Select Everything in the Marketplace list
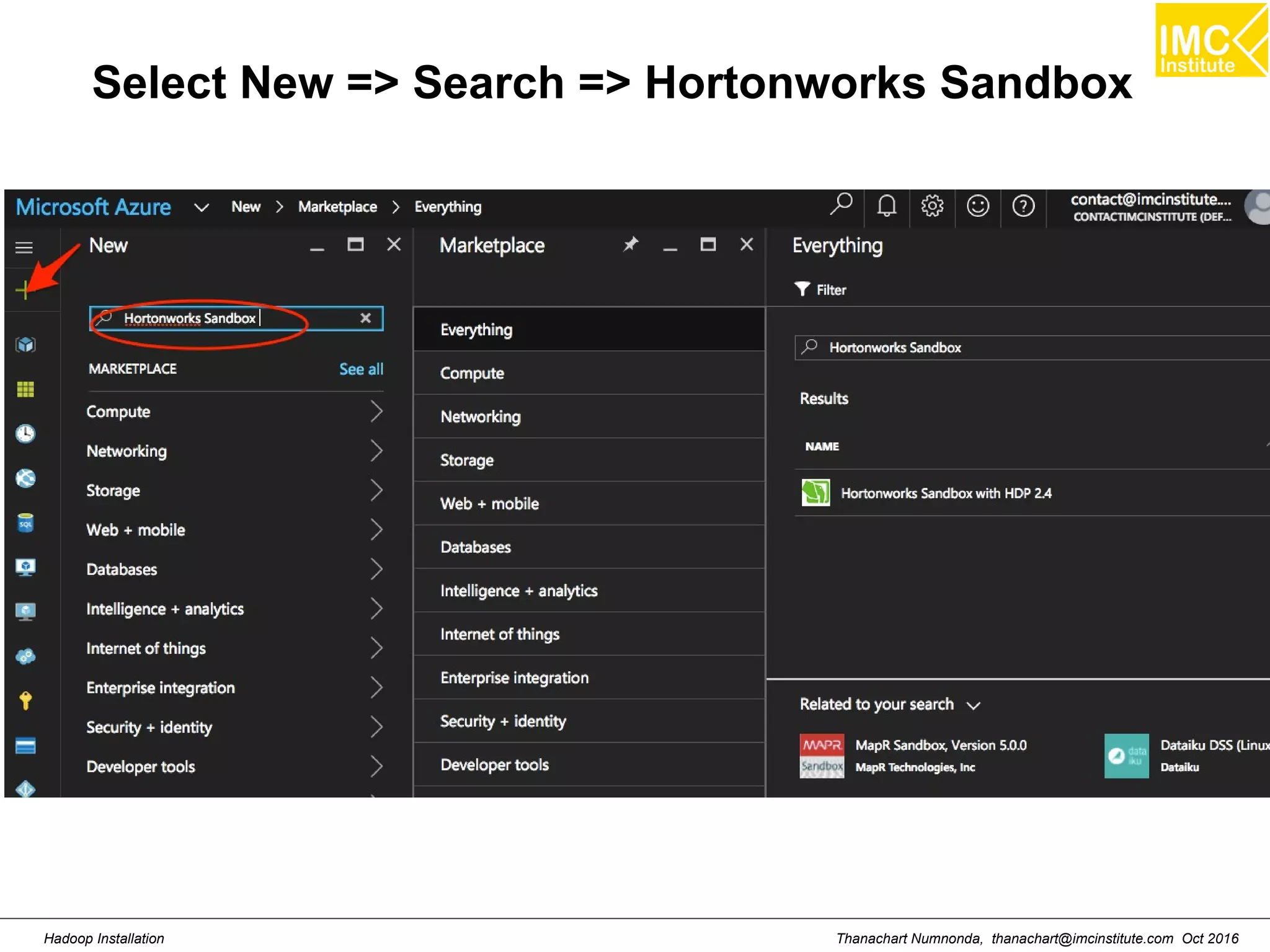This screenshot has height=952, width=1270. (x=589, y=330)
